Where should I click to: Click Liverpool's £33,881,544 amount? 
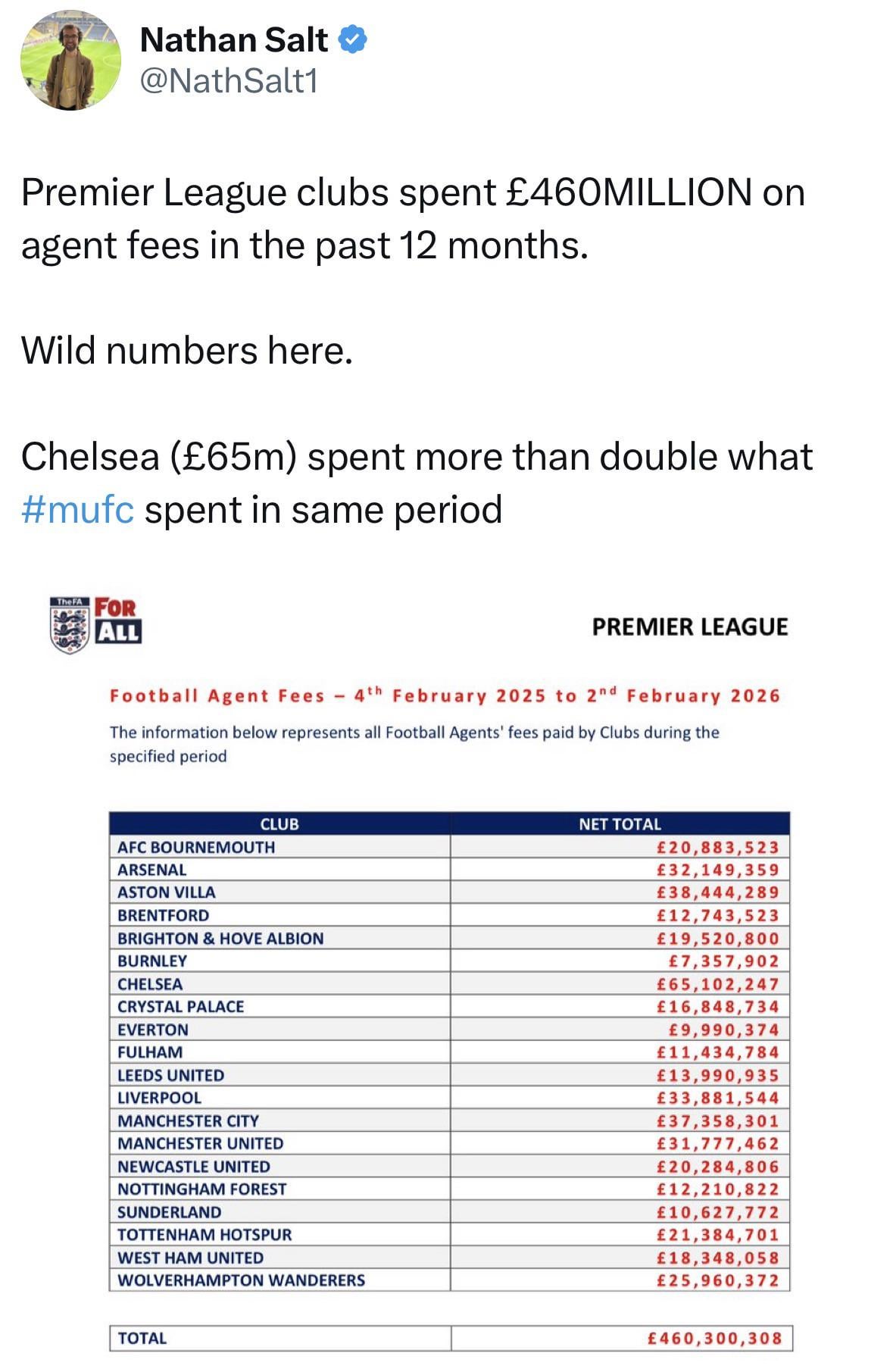(x=717, y=1098)
